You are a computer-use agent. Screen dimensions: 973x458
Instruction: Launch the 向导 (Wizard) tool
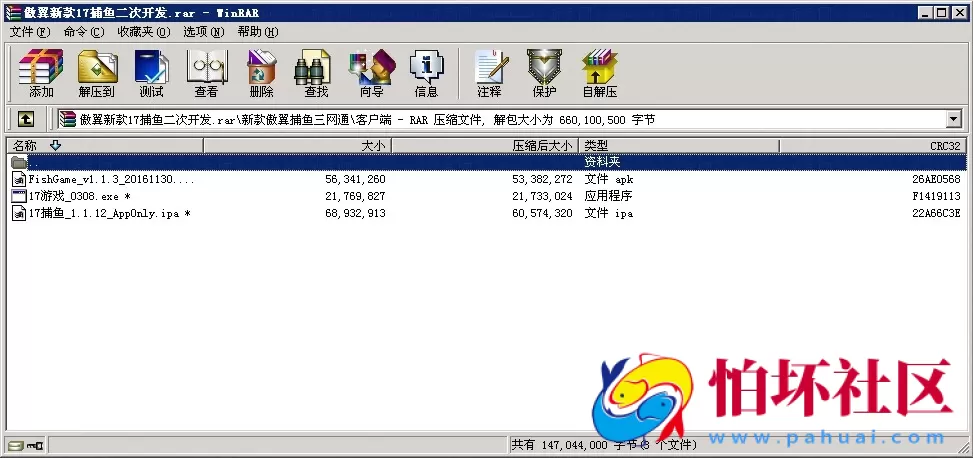point(371,72)
